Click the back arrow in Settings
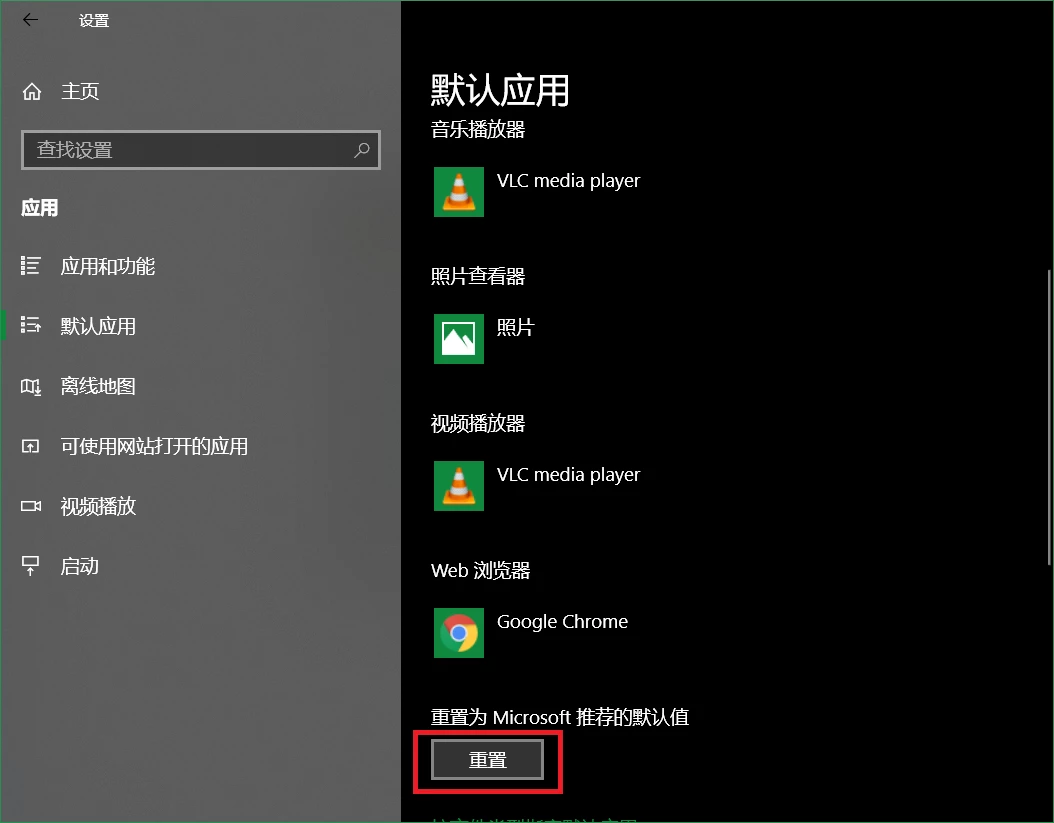The width and height of the screenshot is (1054, 823). [x=30, y=20]
